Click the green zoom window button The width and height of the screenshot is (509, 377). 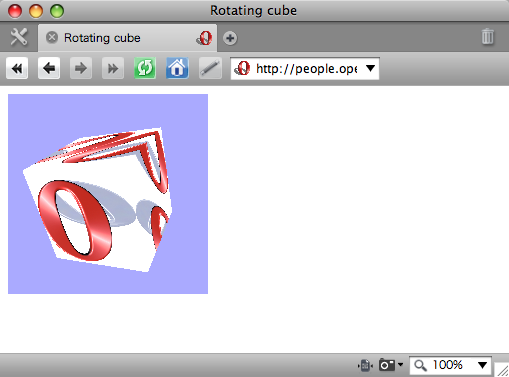(x=57, y=11)
